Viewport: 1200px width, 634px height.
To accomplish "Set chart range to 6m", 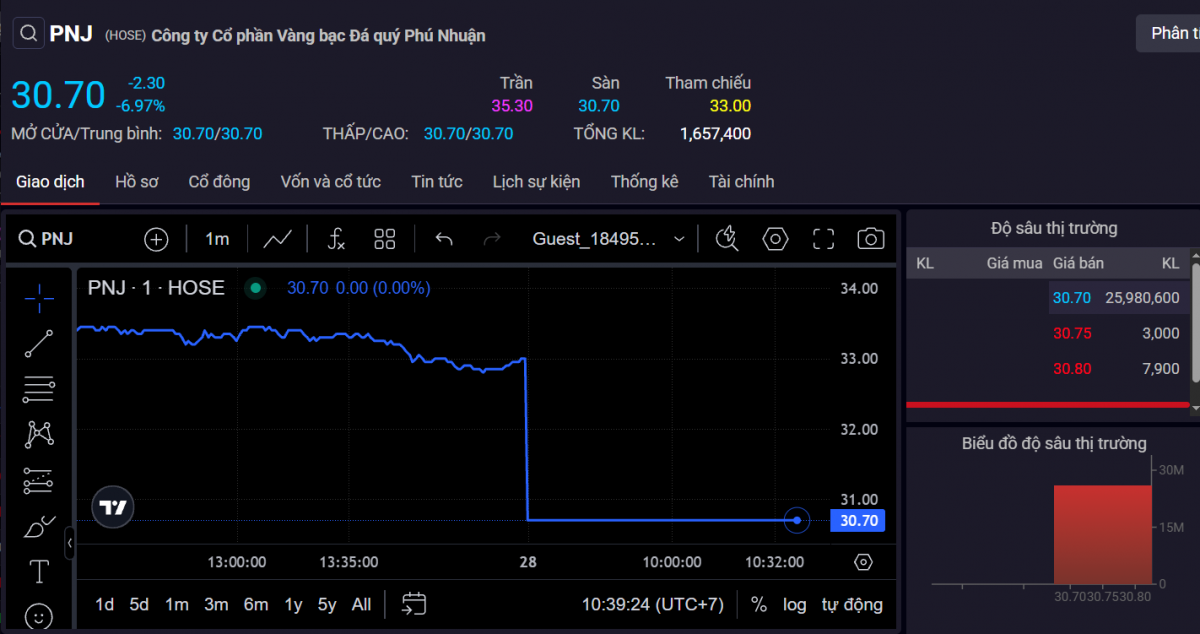I will (256, 604).
